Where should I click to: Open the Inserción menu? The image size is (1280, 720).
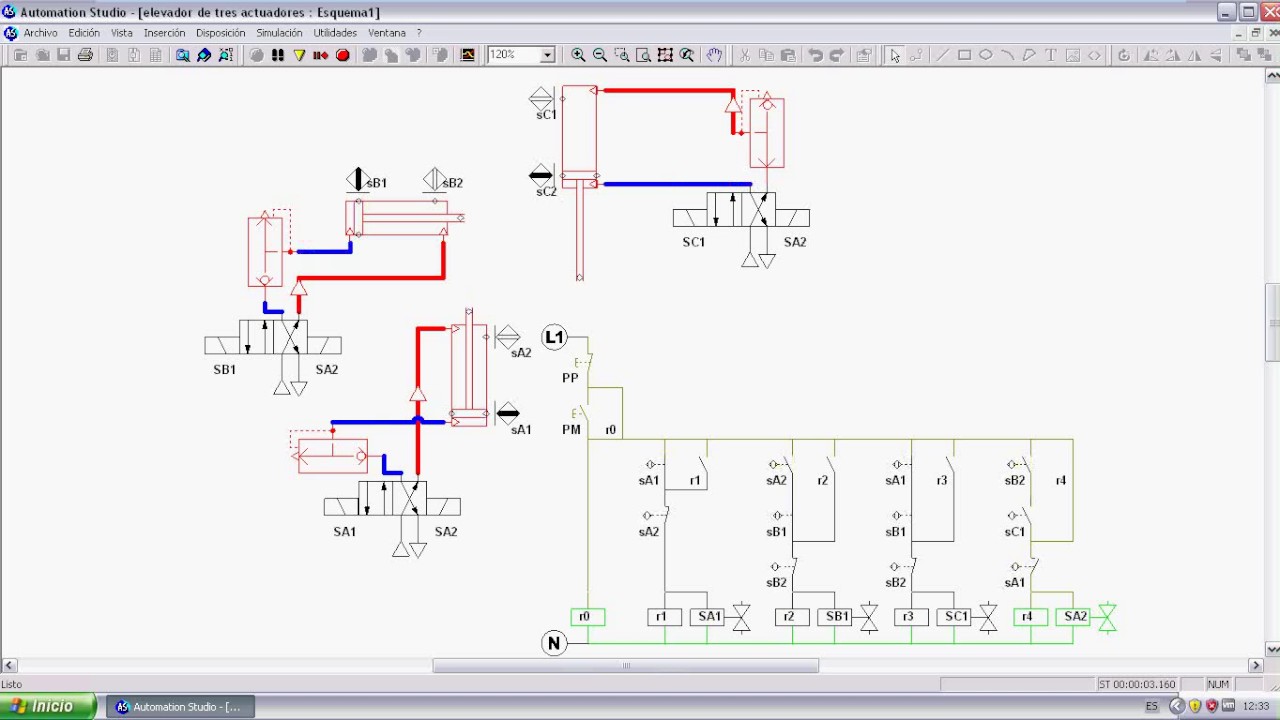click(165, 33)
